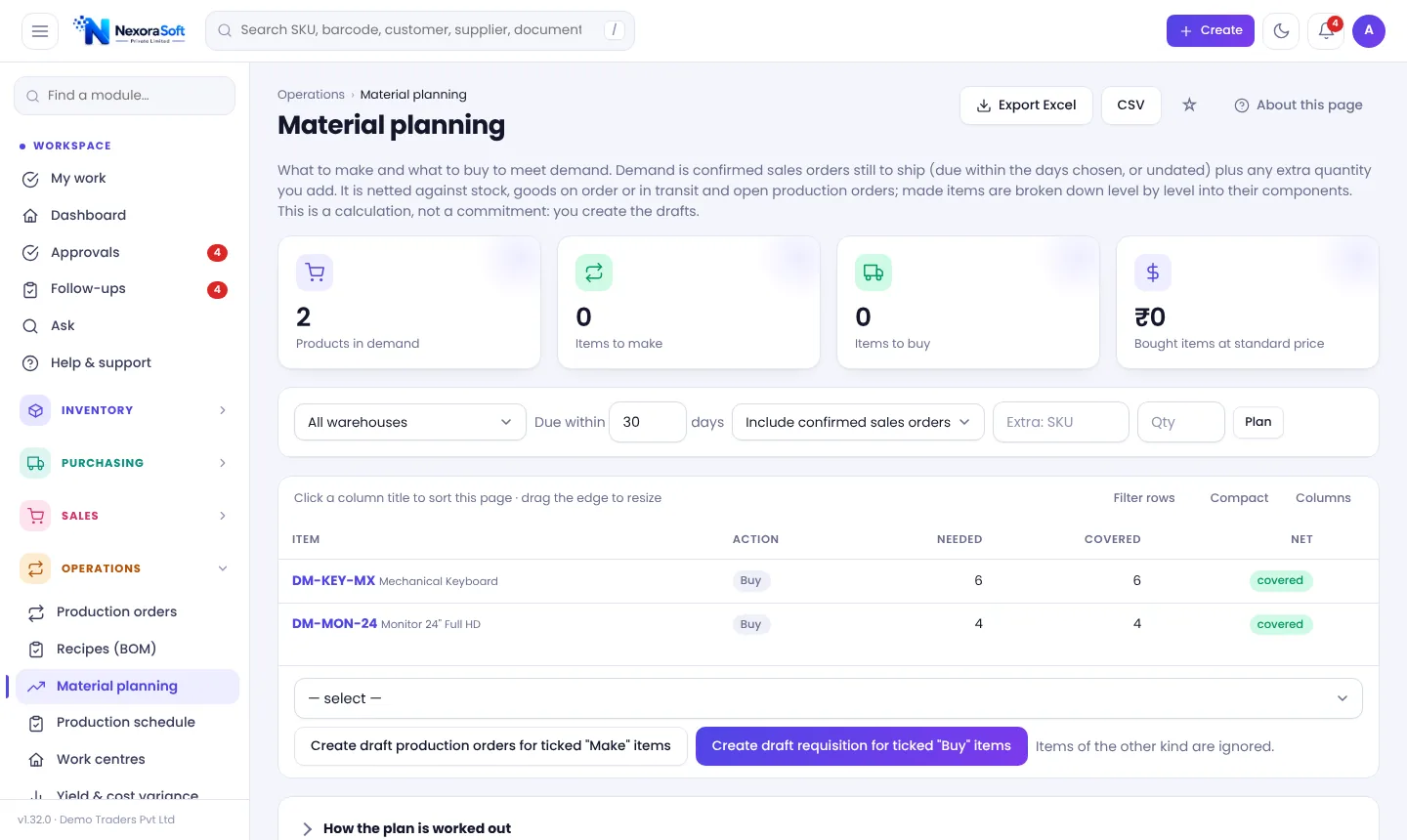
Task: Open the select dropdown below the table
Action: click(x=829, y=698)
